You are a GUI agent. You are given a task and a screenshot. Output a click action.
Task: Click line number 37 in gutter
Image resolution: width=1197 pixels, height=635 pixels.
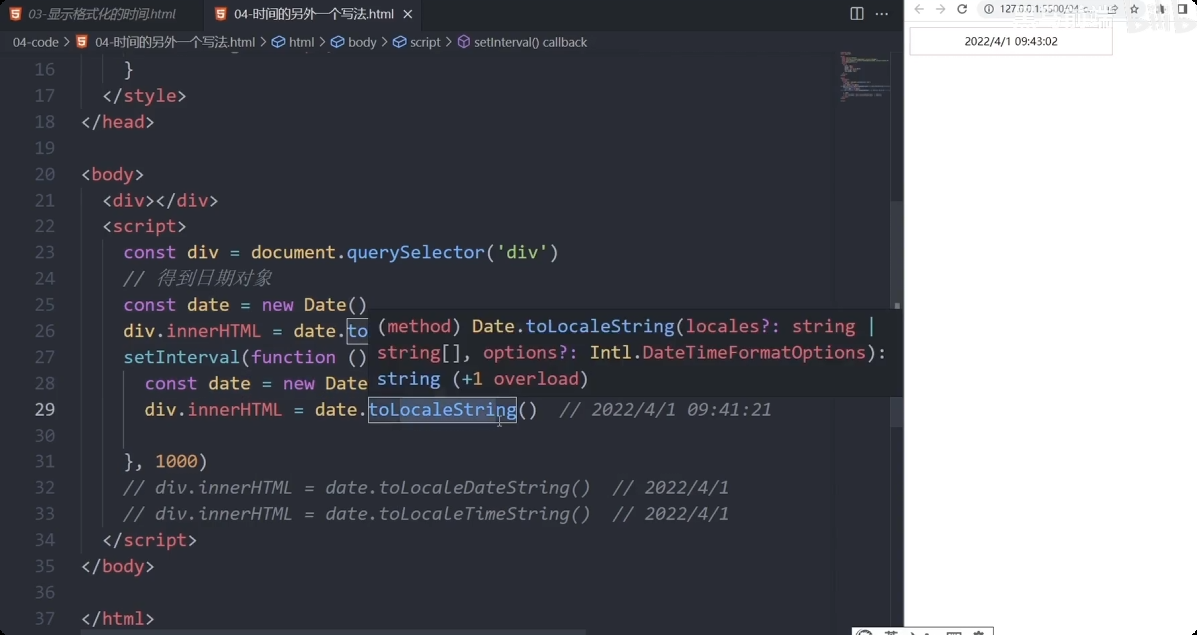[45, 618]
